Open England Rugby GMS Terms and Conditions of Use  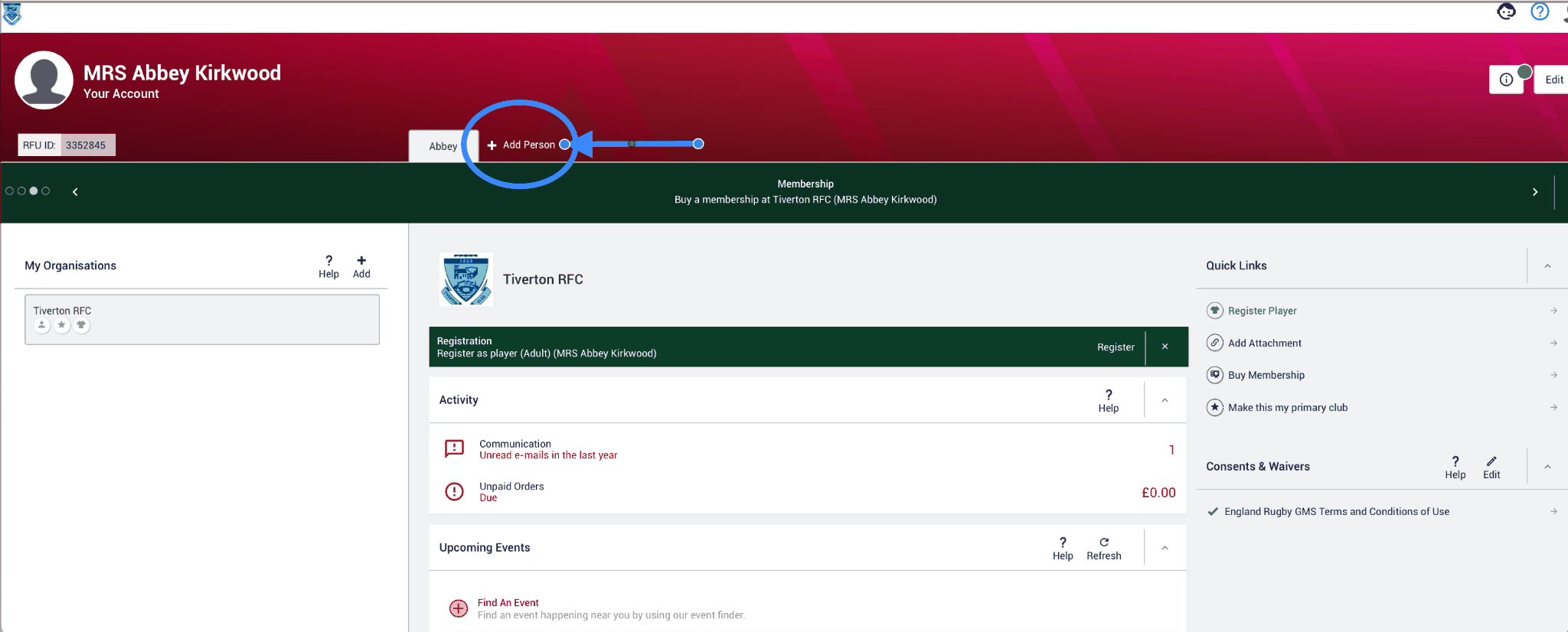coord(1337,512)
